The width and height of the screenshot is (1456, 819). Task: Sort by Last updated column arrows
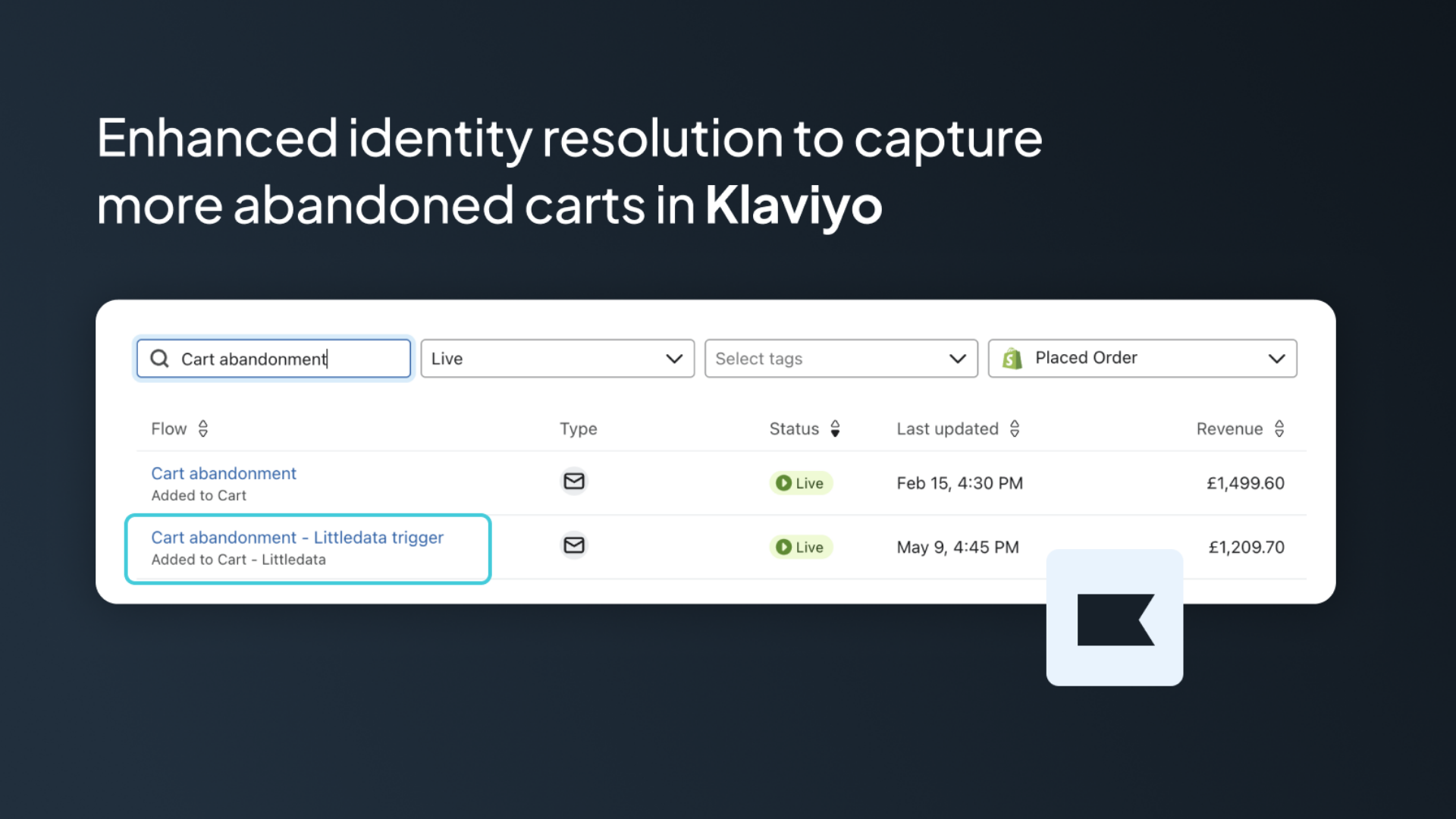point(1015,429)
